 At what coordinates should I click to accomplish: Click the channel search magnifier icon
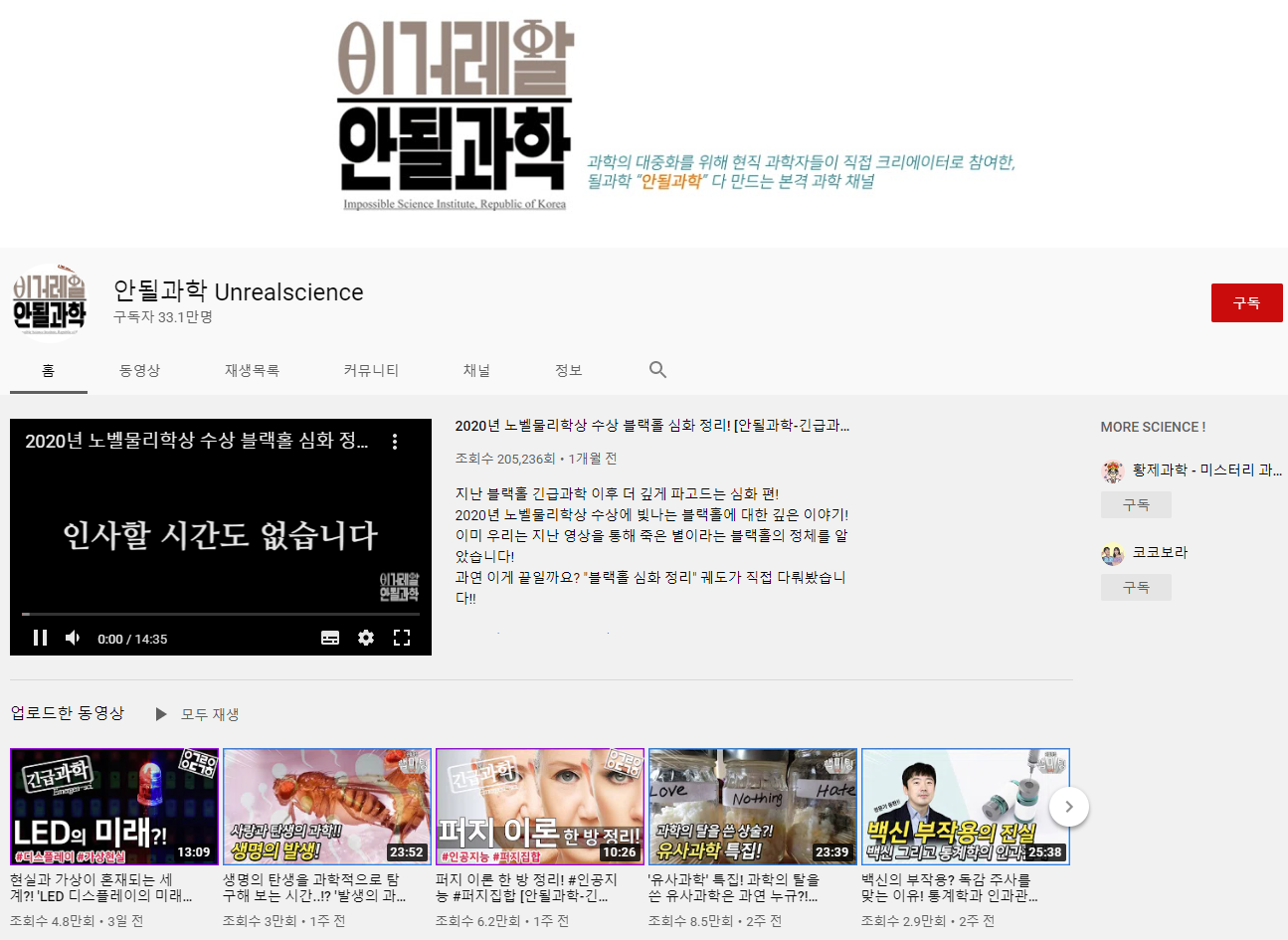657,370
